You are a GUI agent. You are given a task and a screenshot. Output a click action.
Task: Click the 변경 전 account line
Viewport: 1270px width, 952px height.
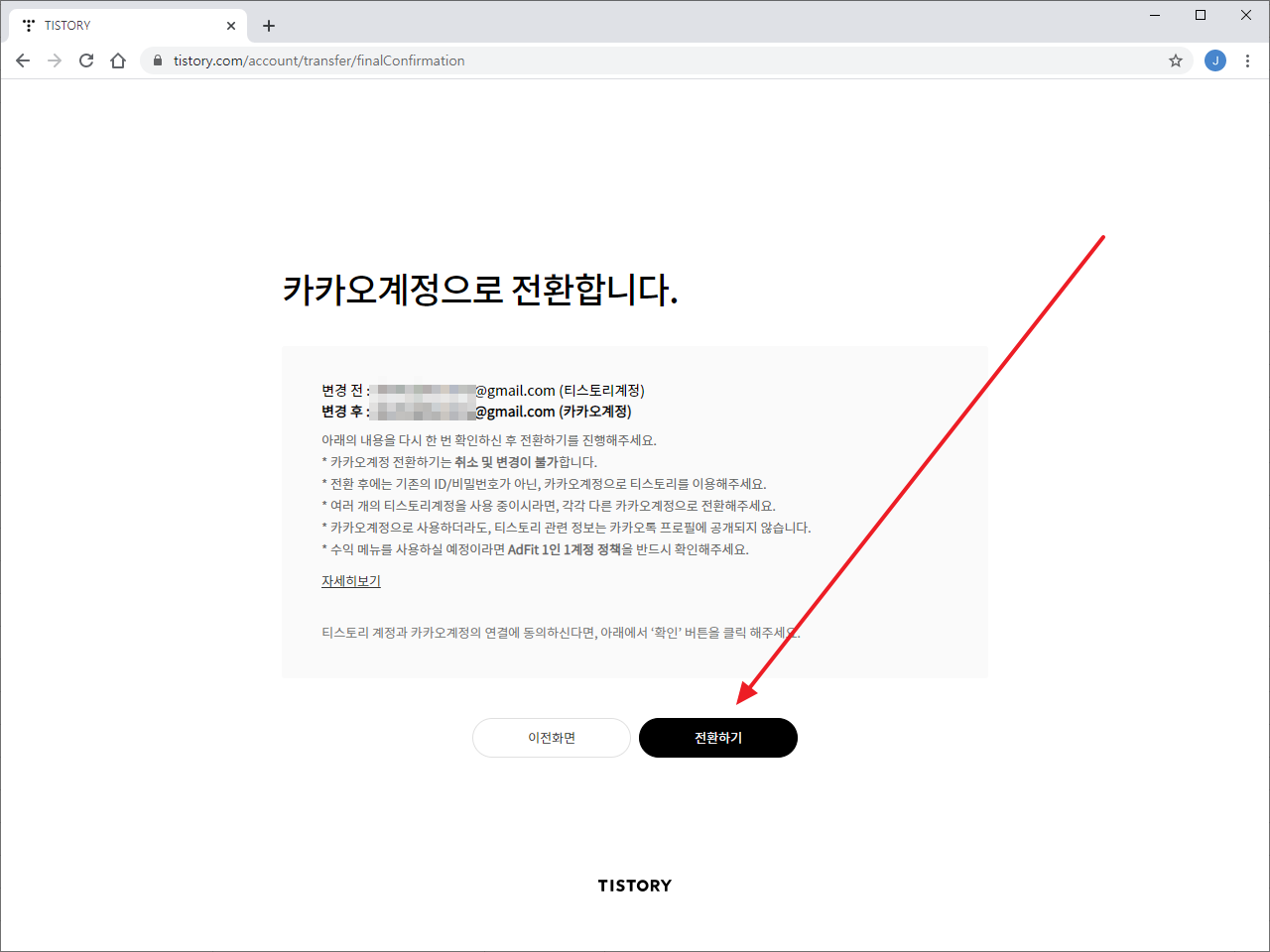483,391
